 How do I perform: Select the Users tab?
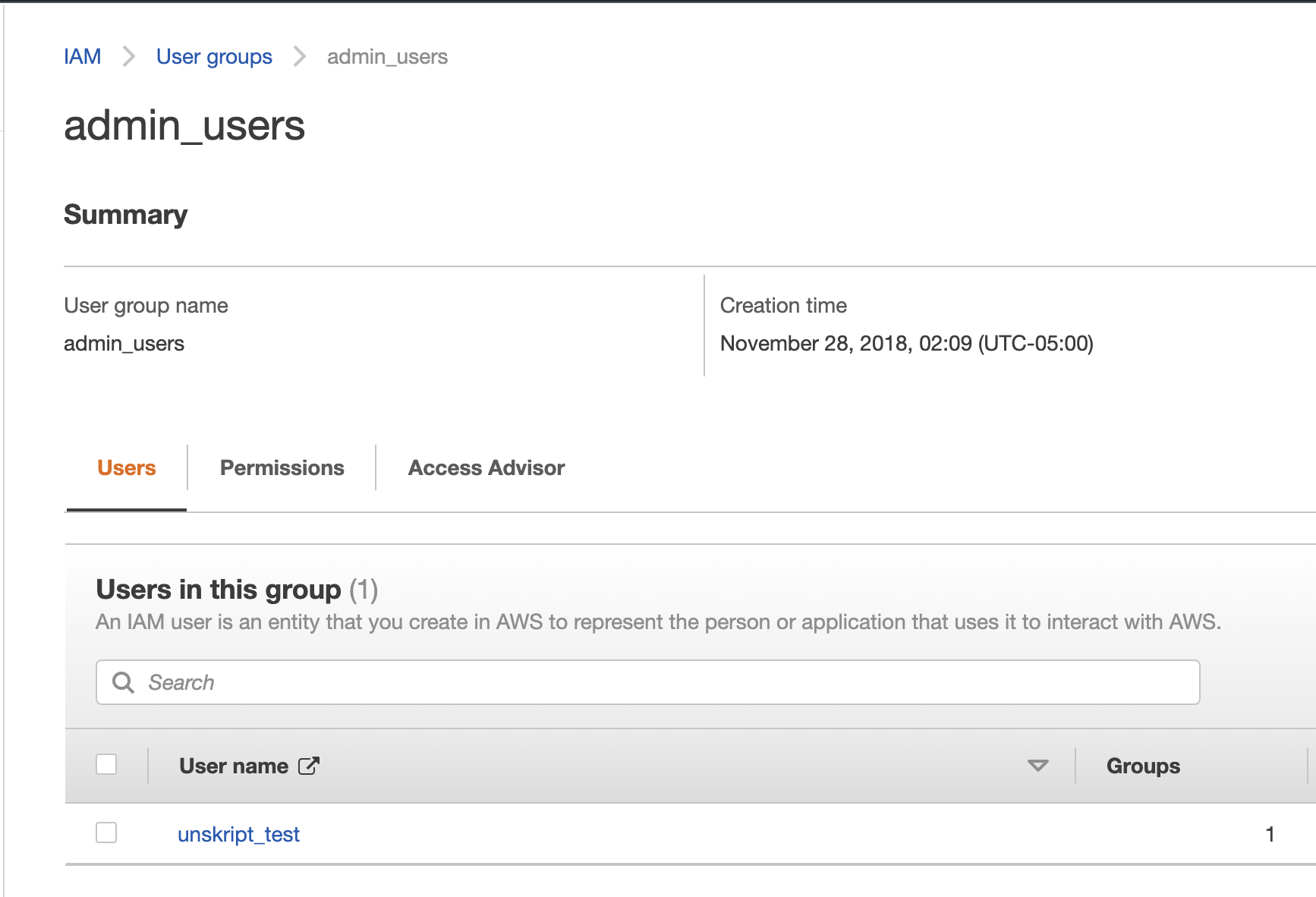coord(127,468)
